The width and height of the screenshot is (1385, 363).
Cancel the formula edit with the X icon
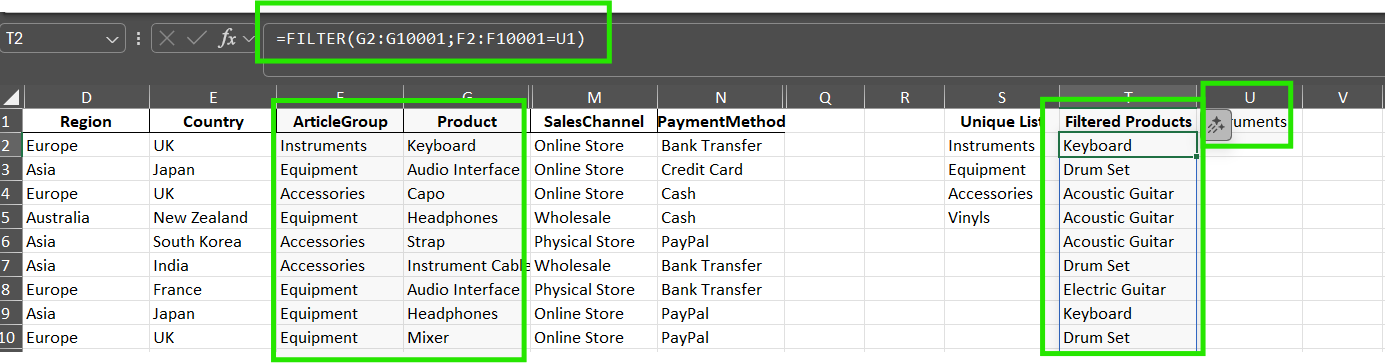[x=167, y=39]
